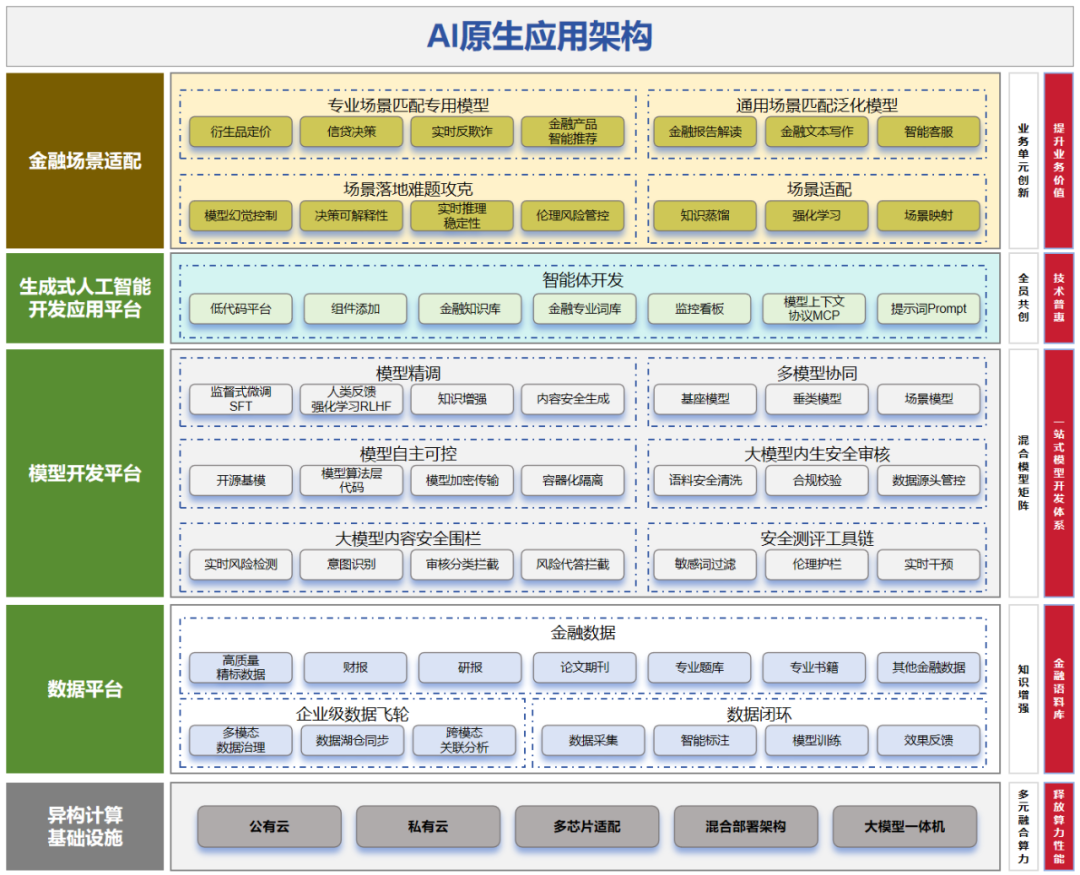This screenshot has height=875, width=1080.
Task: Select the 数据平台 layer label
Action: point(85,689)
